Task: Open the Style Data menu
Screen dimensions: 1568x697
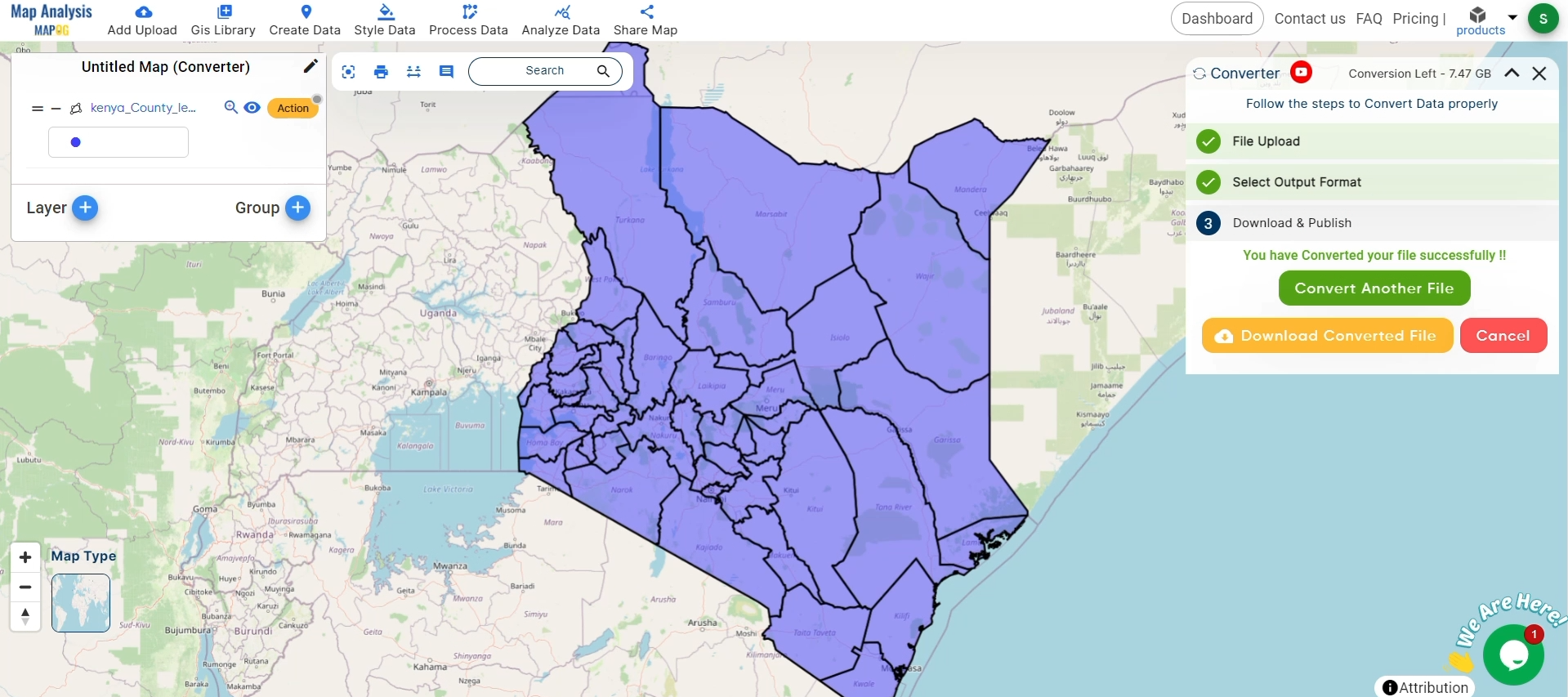Action: 384,20
